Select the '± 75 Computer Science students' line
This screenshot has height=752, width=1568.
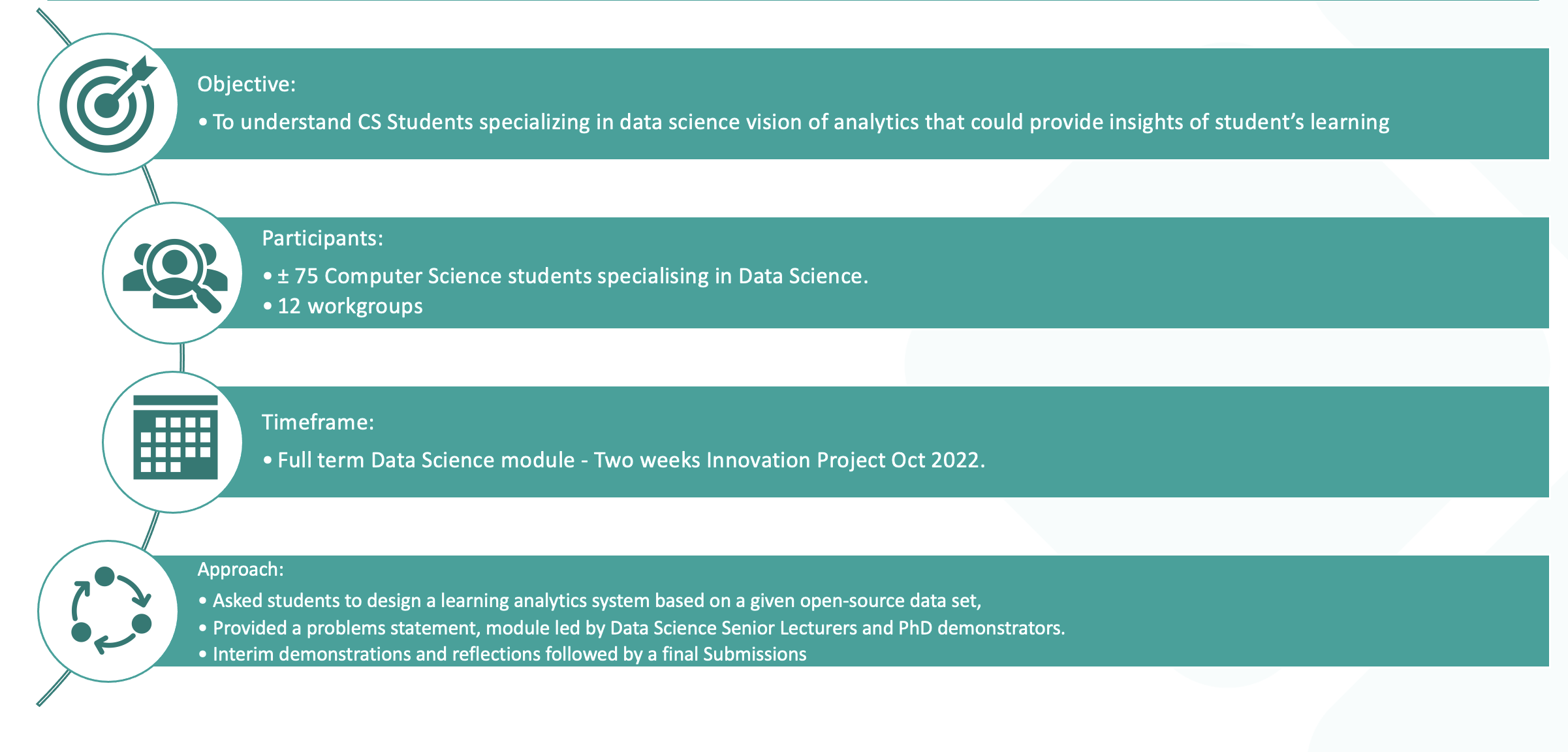tap(572, 276)
